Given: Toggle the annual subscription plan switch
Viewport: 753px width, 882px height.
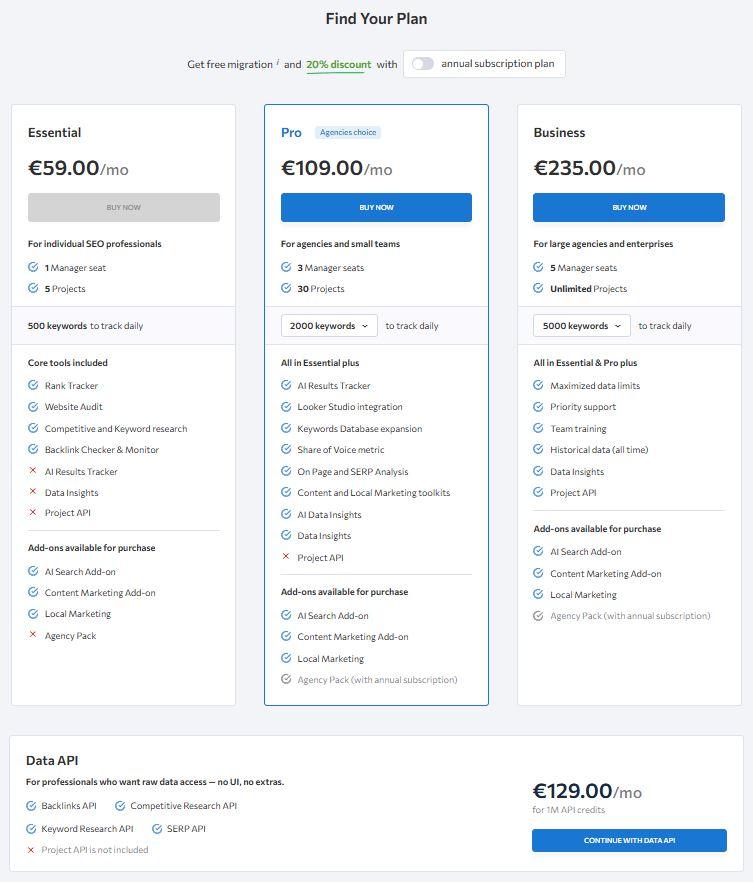Looking at the screenshot, I should 420,63.
